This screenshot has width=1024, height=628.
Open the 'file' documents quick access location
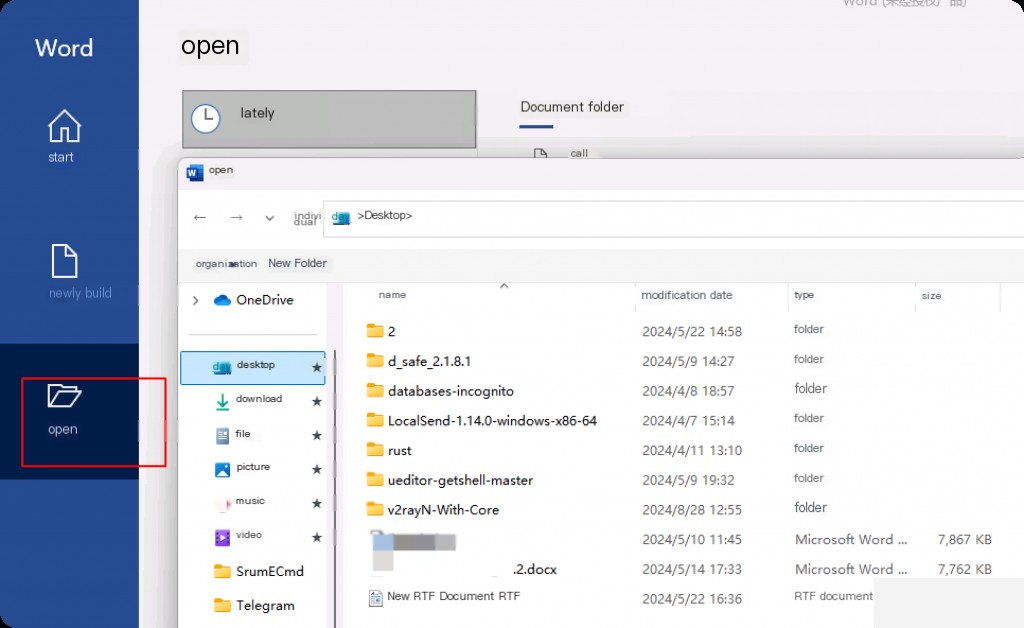233,435
